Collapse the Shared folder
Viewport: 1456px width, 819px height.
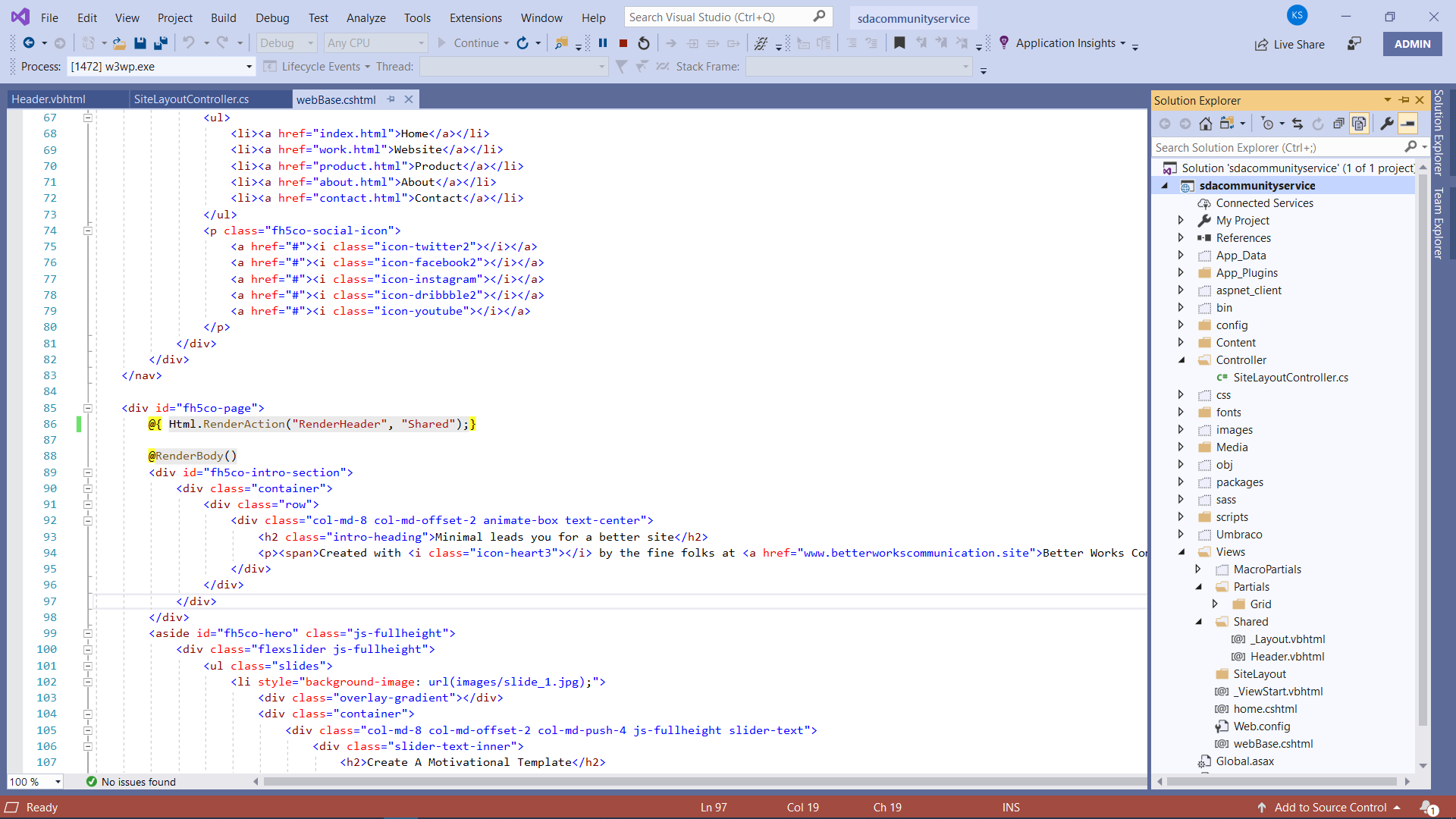(1198, 622)
